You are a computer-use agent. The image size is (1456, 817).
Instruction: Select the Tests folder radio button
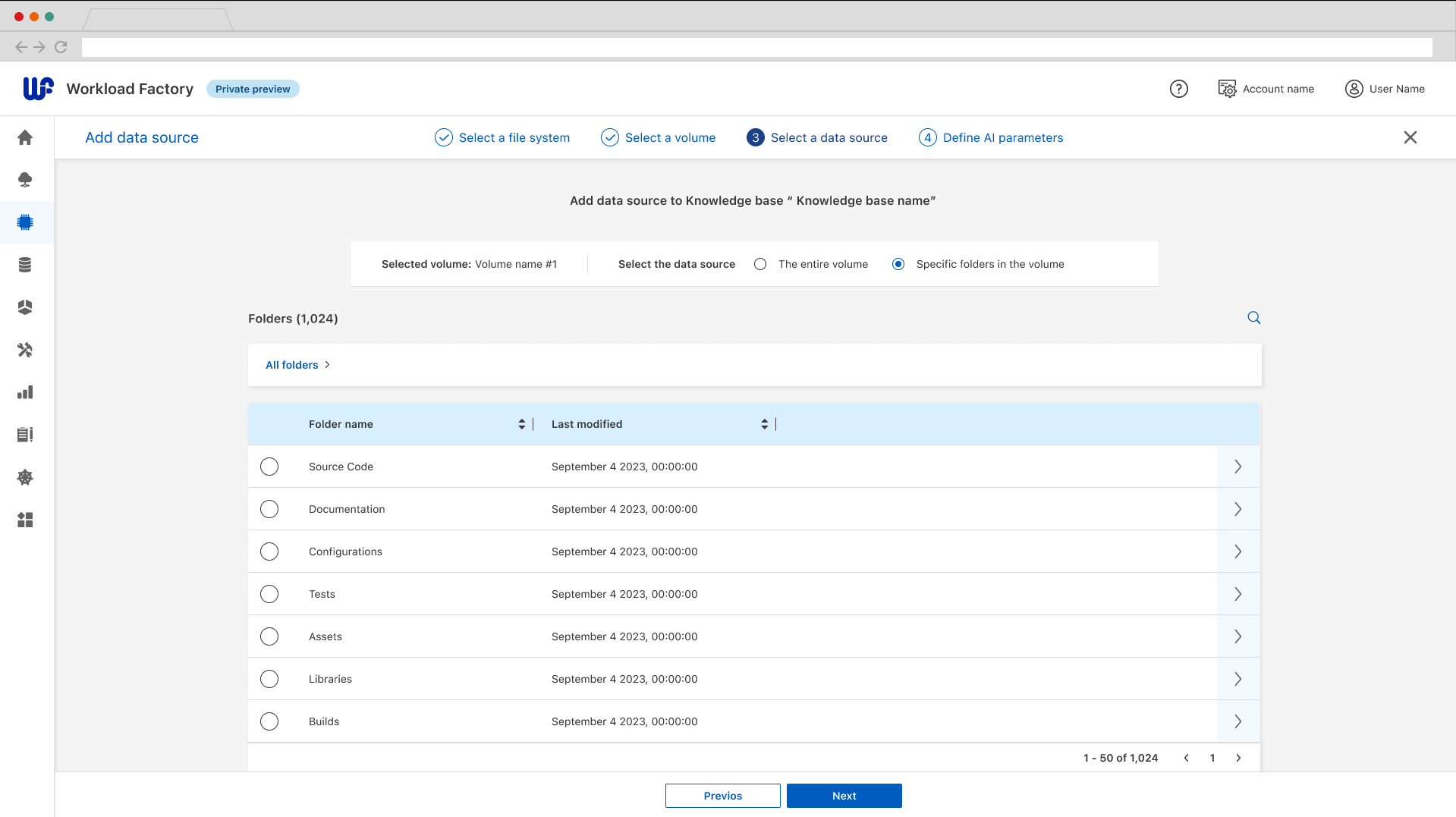(x=269, y=594)
